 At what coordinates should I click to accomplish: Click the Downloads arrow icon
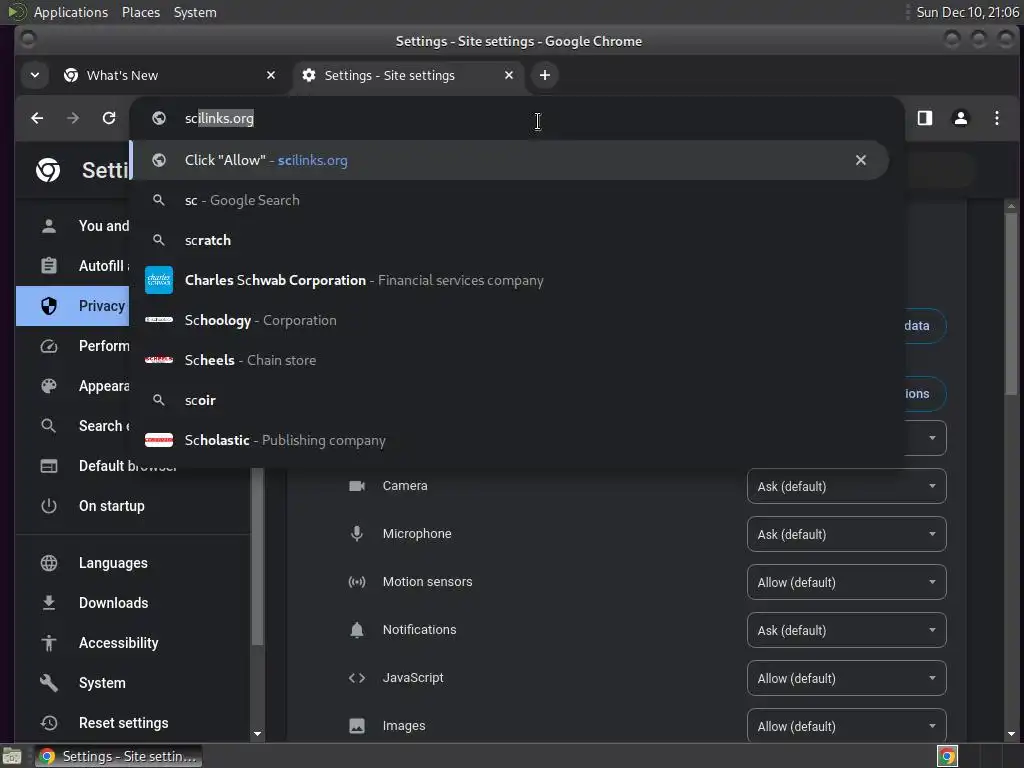click(49, 603)
